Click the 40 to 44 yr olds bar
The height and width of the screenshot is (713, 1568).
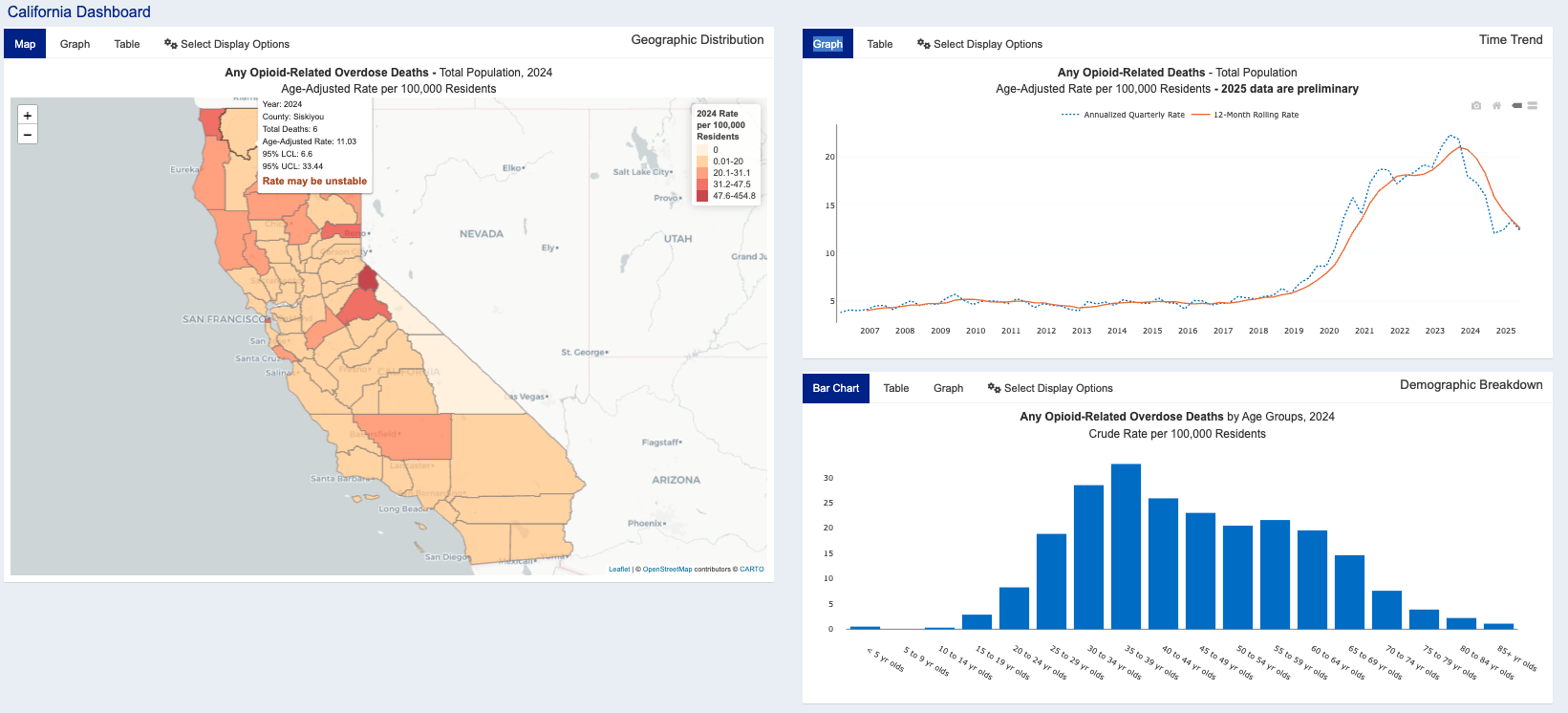pos(1163,564)
